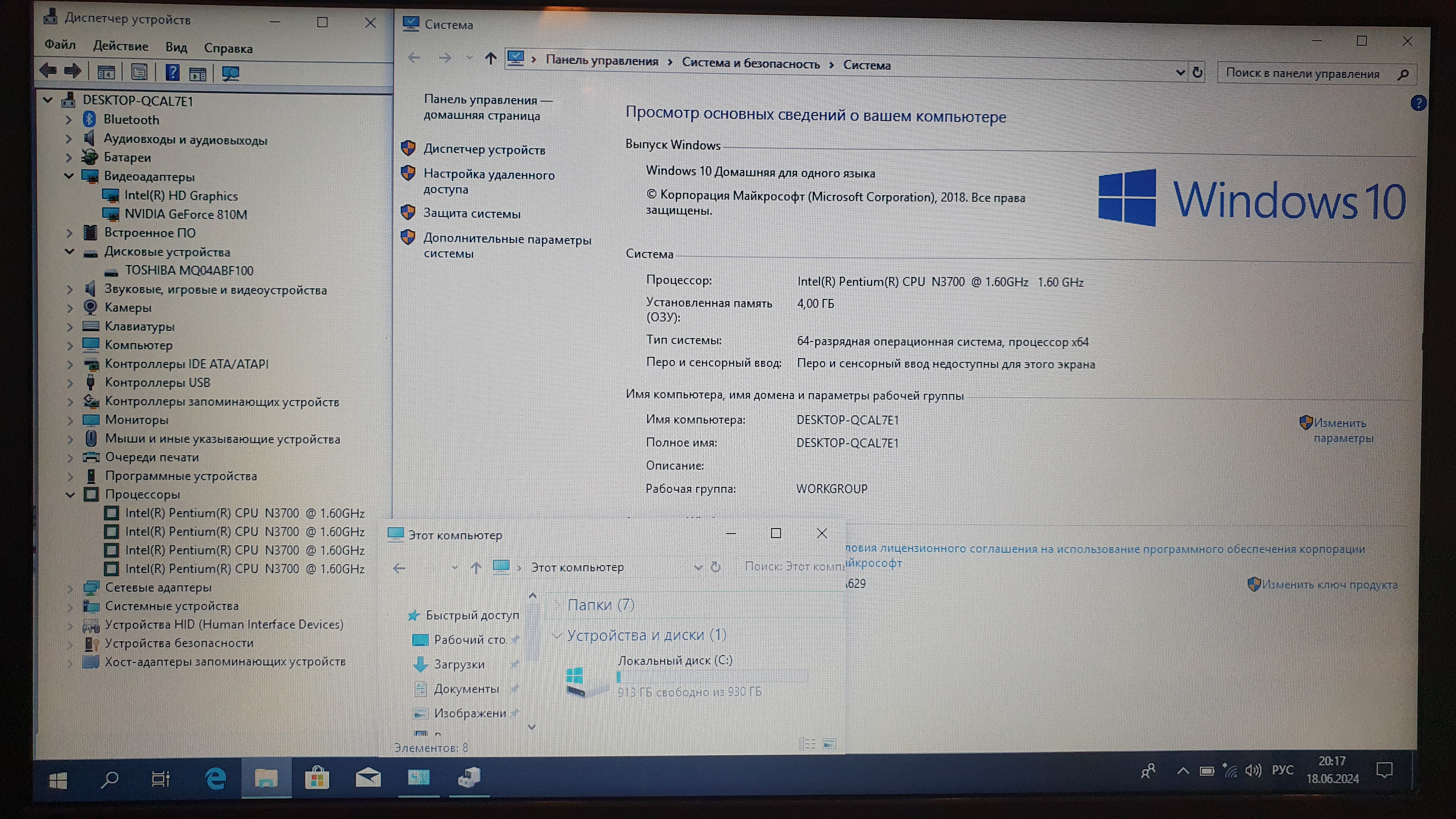Expand the Bluetooth device category
The height and width of the screenshot is (819, 1456).
[x=68, y=120]
